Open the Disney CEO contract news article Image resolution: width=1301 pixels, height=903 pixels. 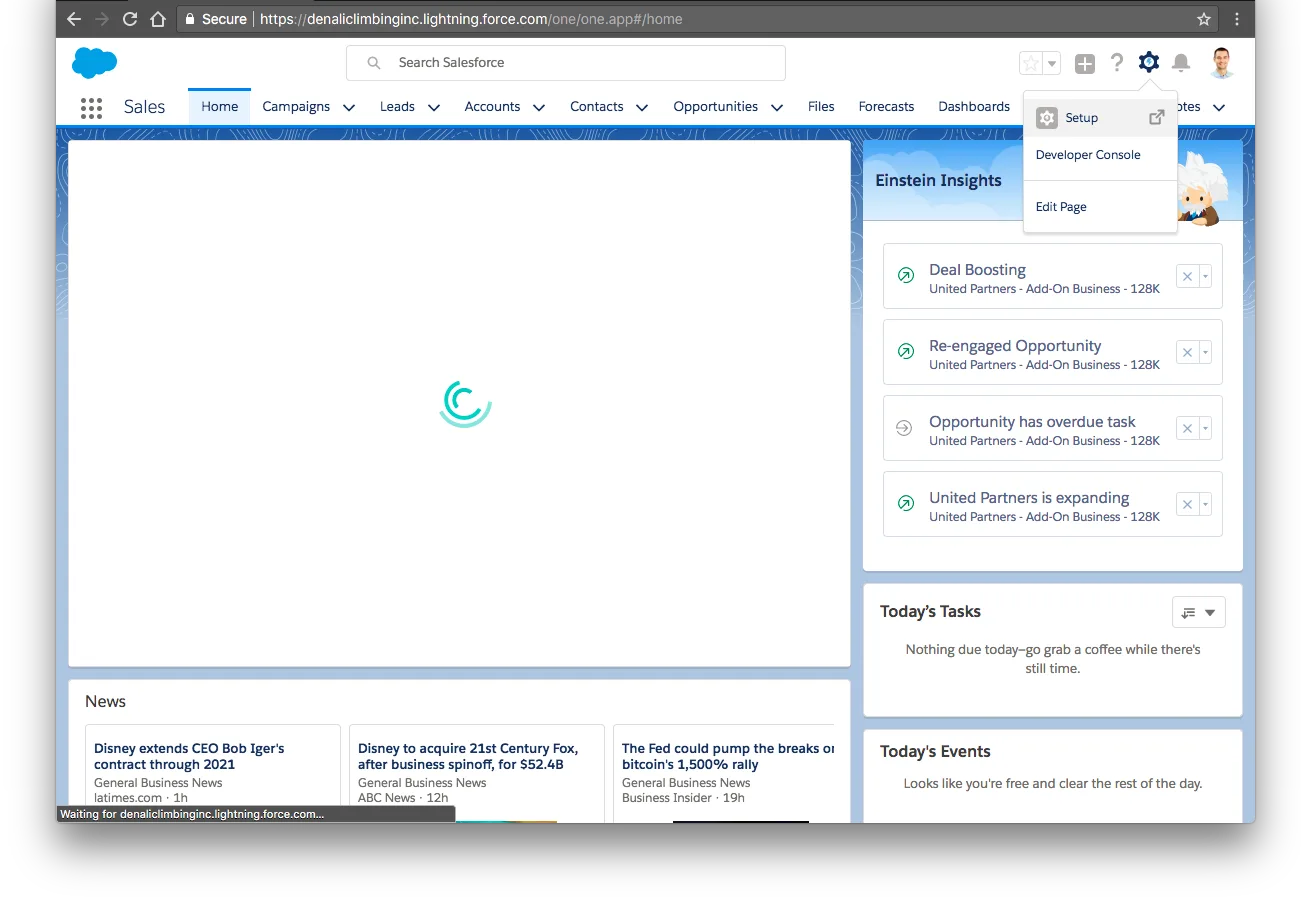189,755
